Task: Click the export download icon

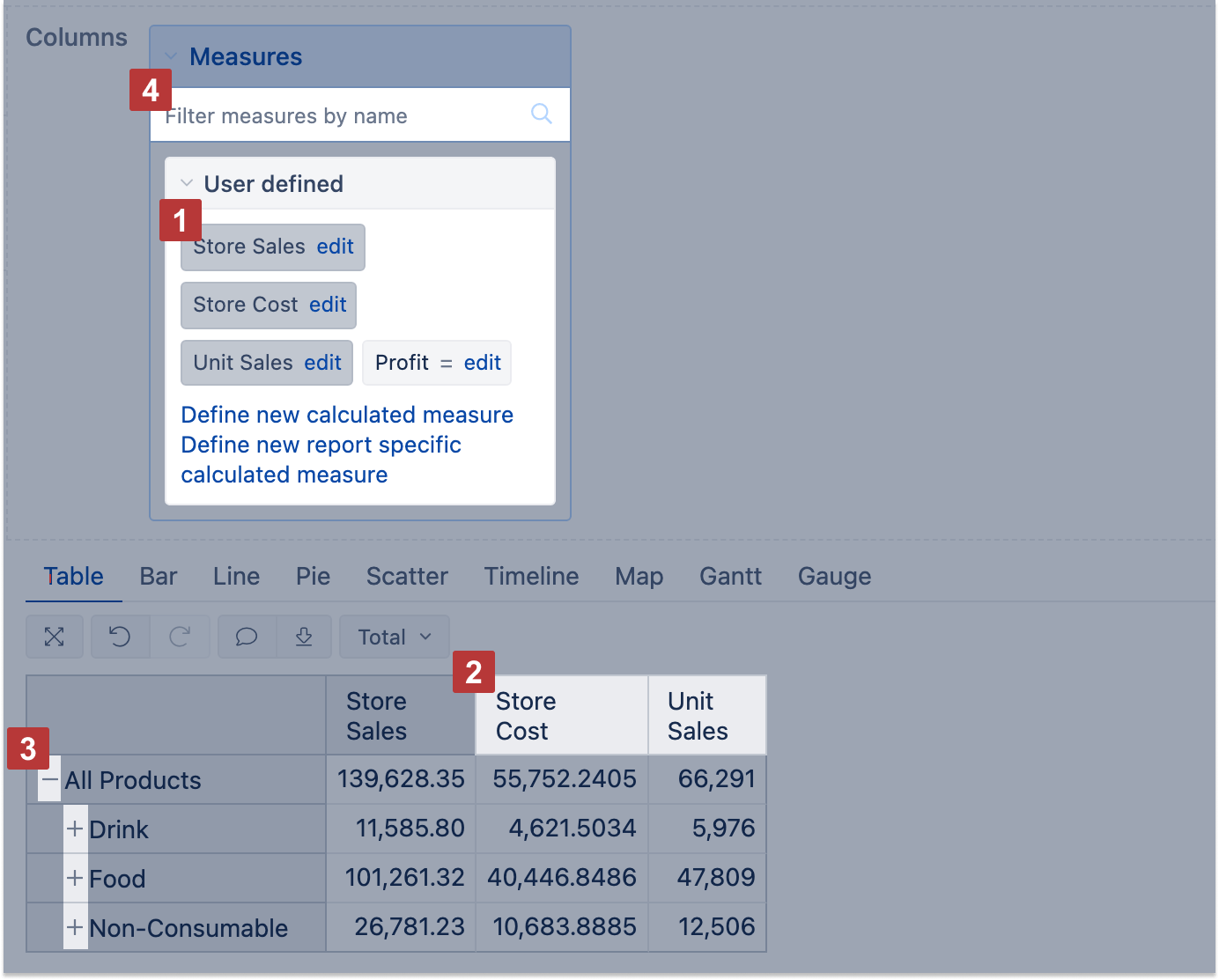Action: tap(304, 637)
